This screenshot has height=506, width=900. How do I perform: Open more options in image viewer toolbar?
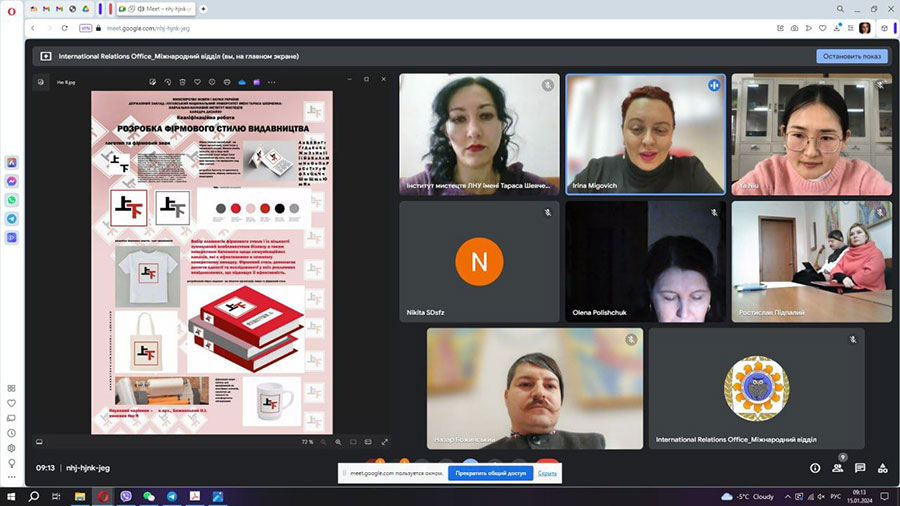(272, 82)
